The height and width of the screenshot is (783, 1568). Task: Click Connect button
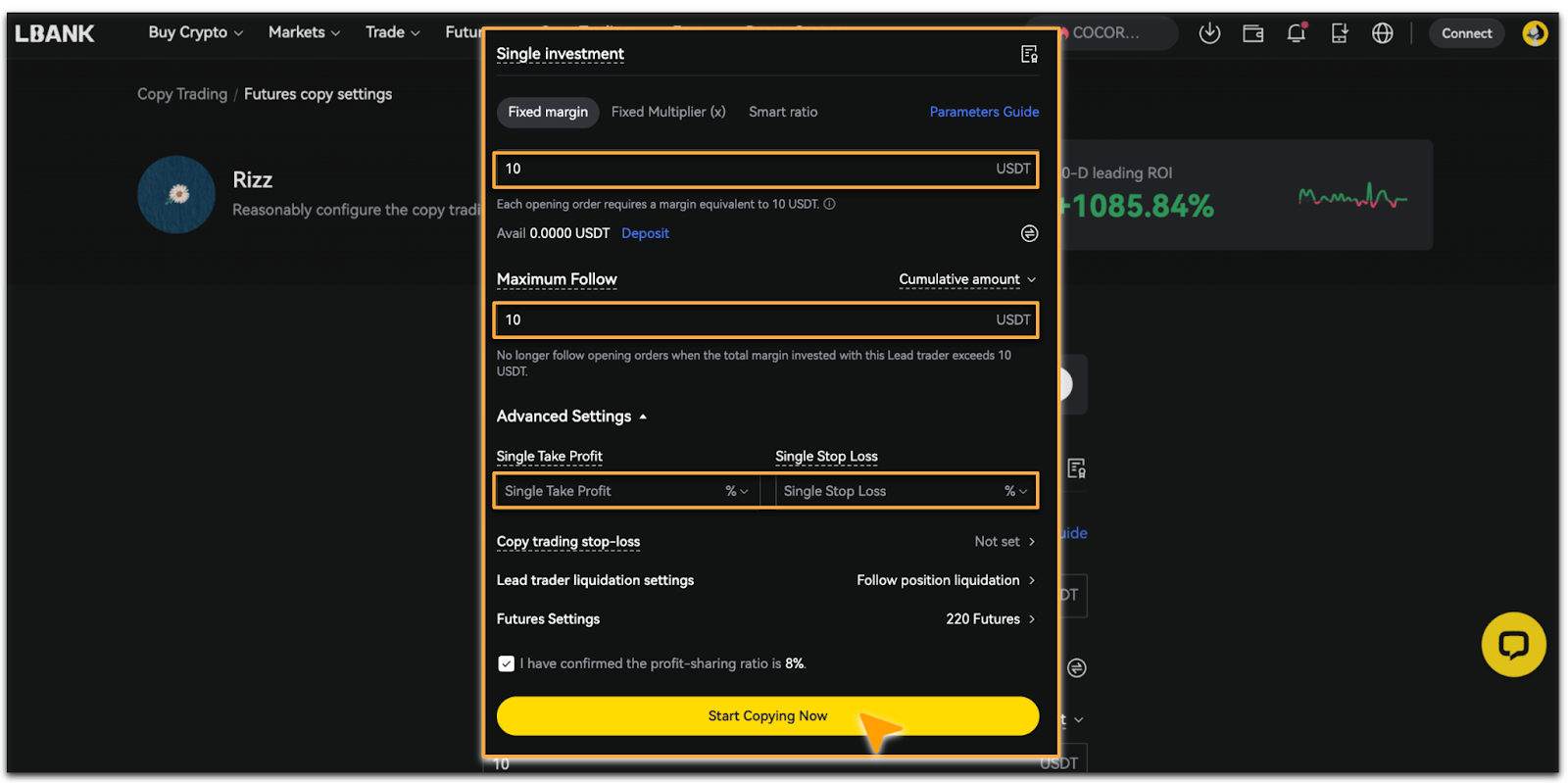point(1466,33)
